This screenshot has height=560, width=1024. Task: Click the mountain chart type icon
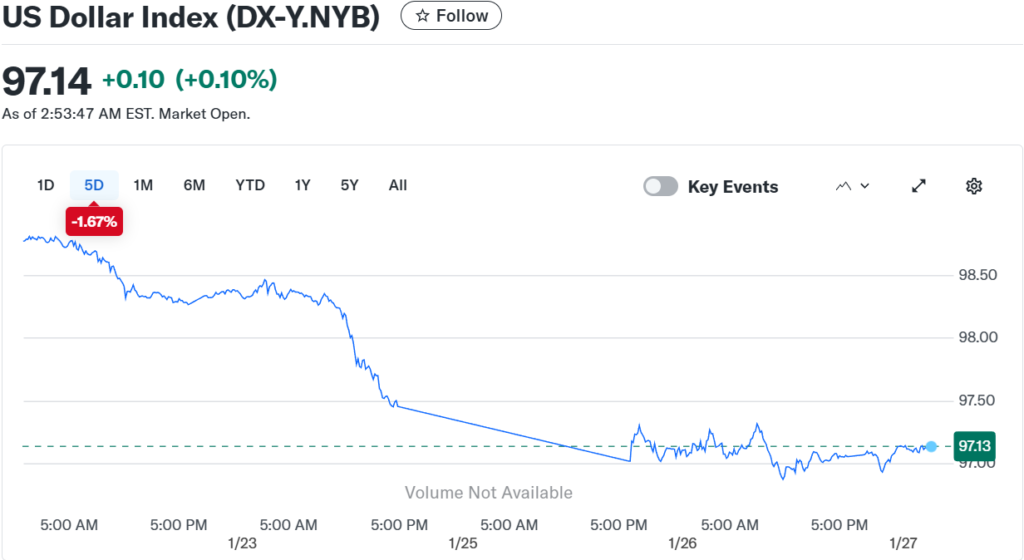(843, 186)
